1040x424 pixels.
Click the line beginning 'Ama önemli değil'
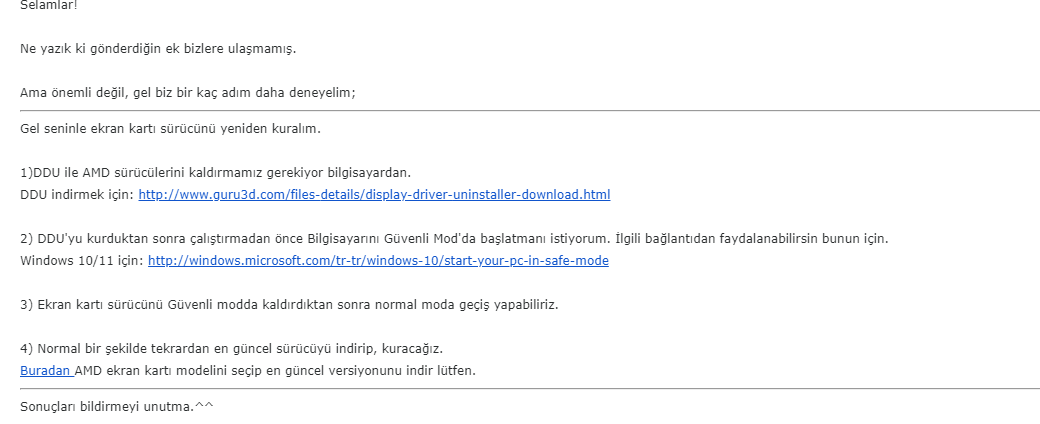pyautogui.click(x=188, y=92)
